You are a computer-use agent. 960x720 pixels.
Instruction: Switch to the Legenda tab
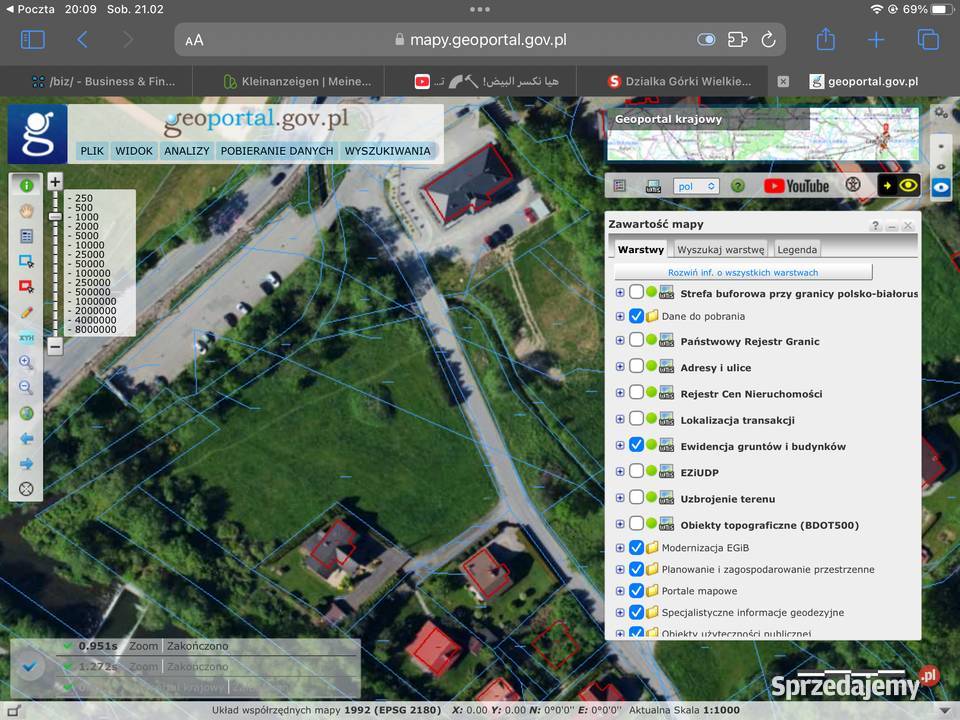pos(796,250)
